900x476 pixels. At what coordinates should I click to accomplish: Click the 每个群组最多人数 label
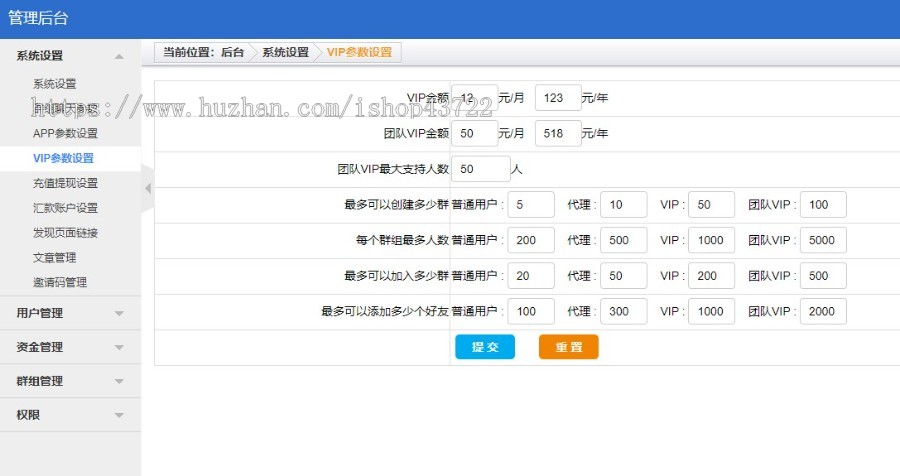(402, 240)
